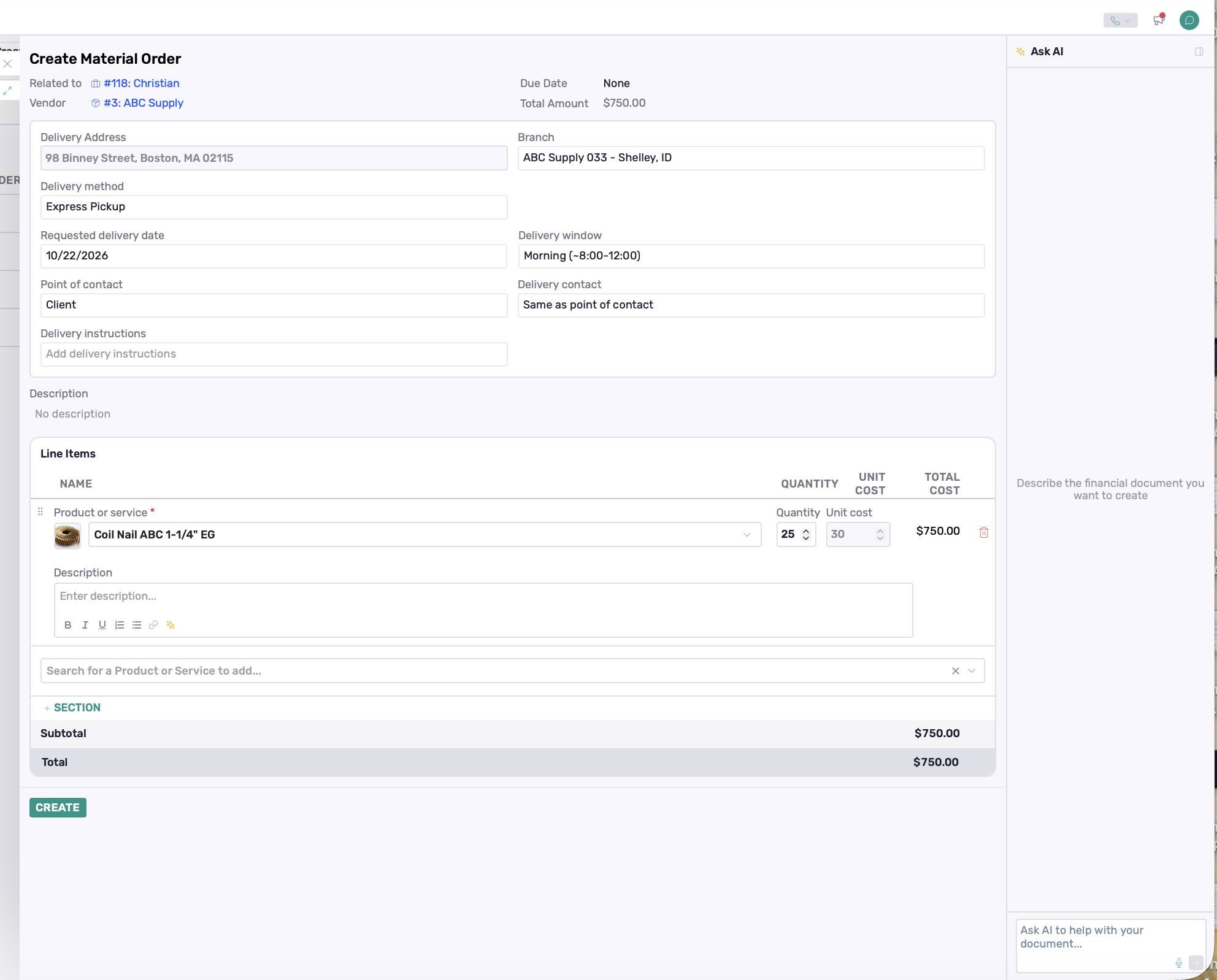Open the Delivery method Express Pickup selector
This screenshot has height=980, width=1217.
pyautogui.click(x=274, y=207)
